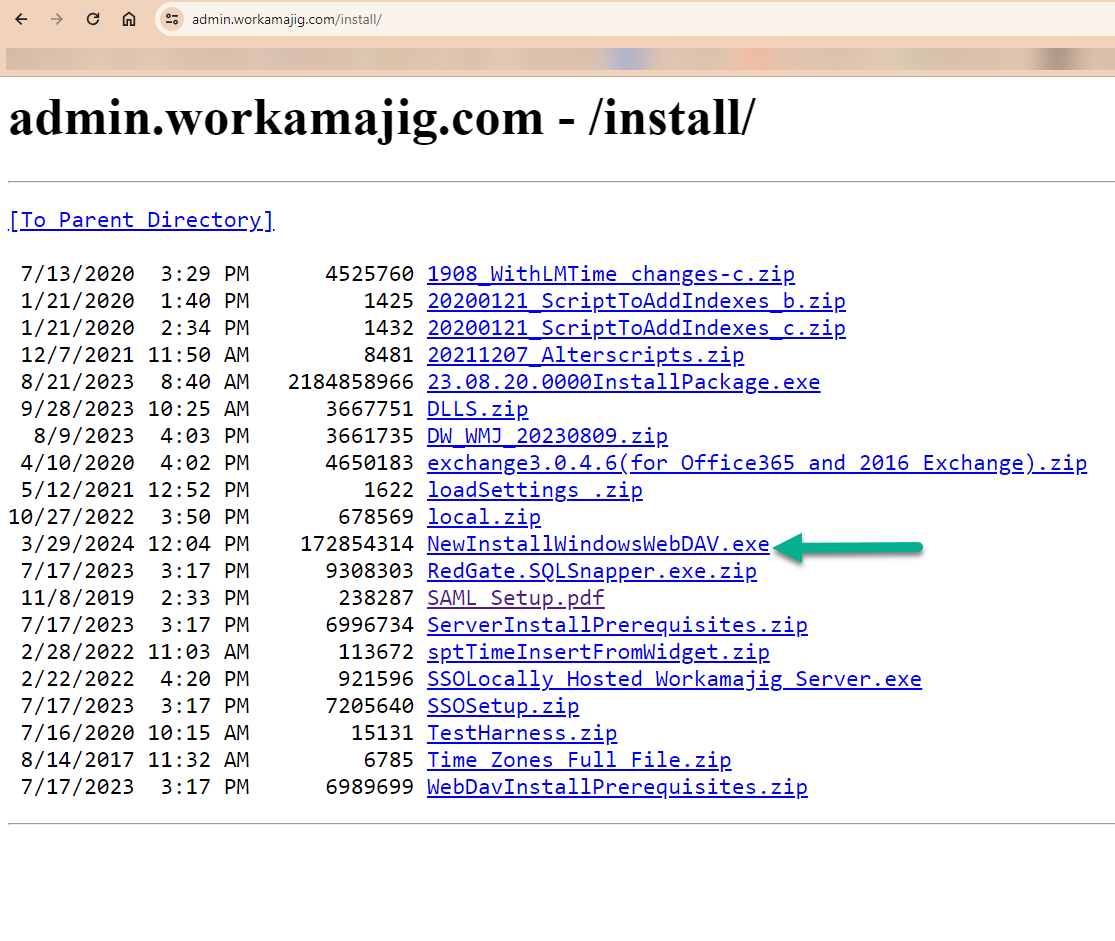Open the To Parent Directory link
The image size is (1115, 941).
(x=141, y=220)
